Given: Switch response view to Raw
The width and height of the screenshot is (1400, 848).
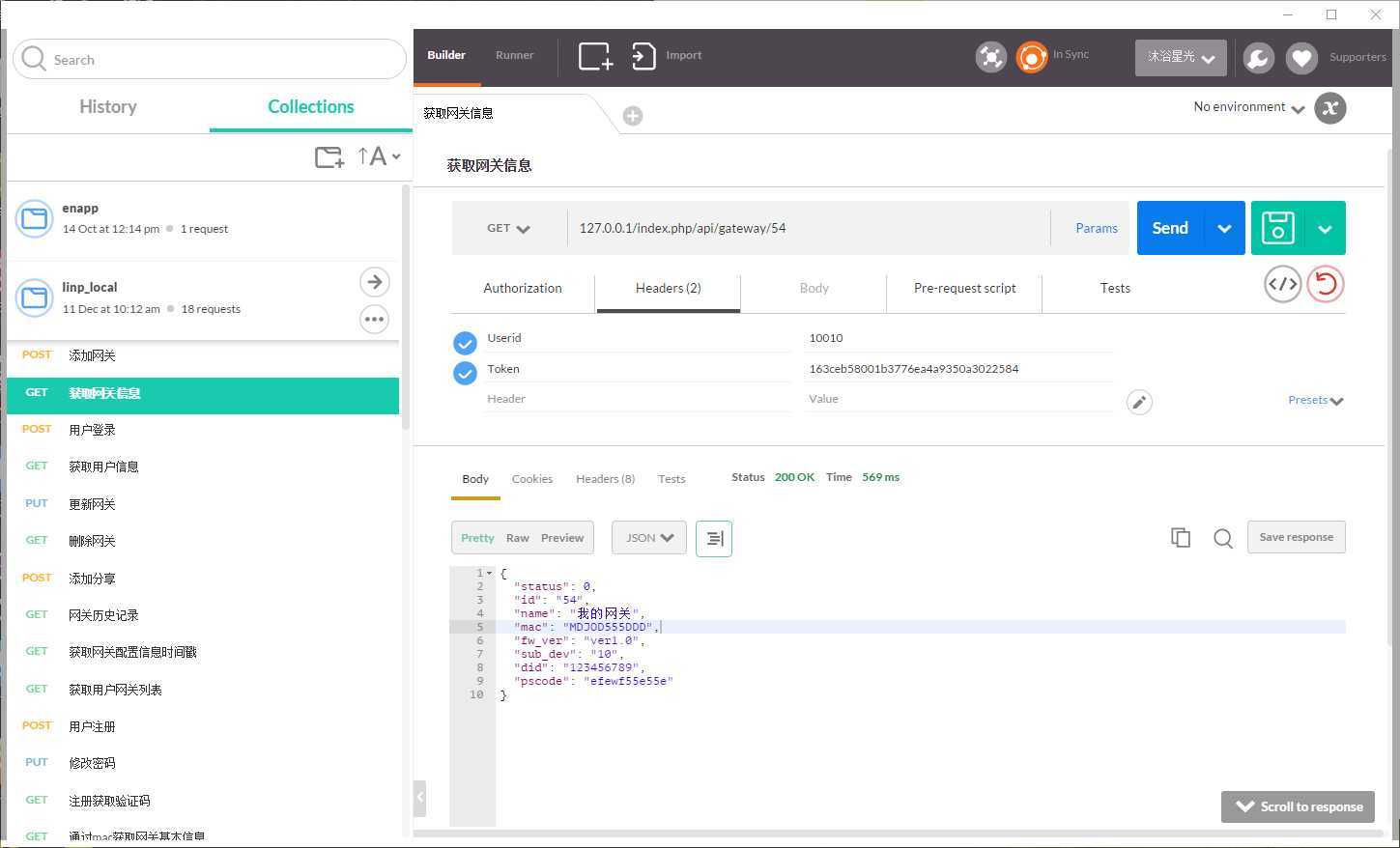Looking at the screenshot, I should 518,538.
